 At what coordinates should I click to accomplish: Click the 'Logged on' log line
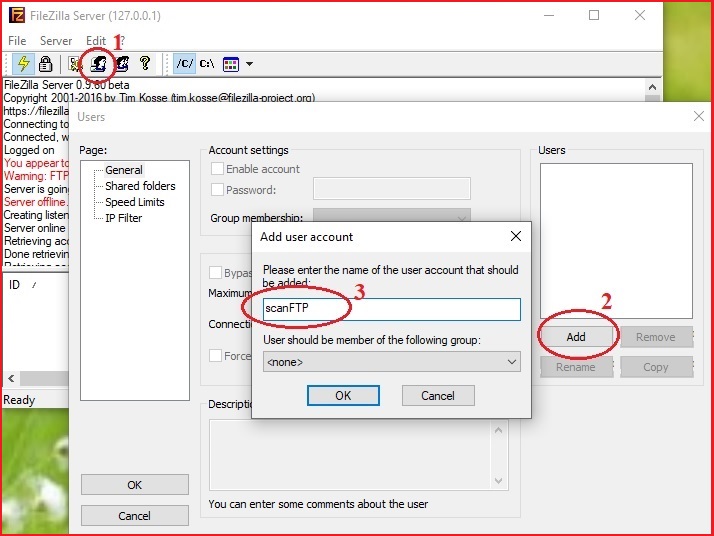pyautogui.click(x=29, y=150)
